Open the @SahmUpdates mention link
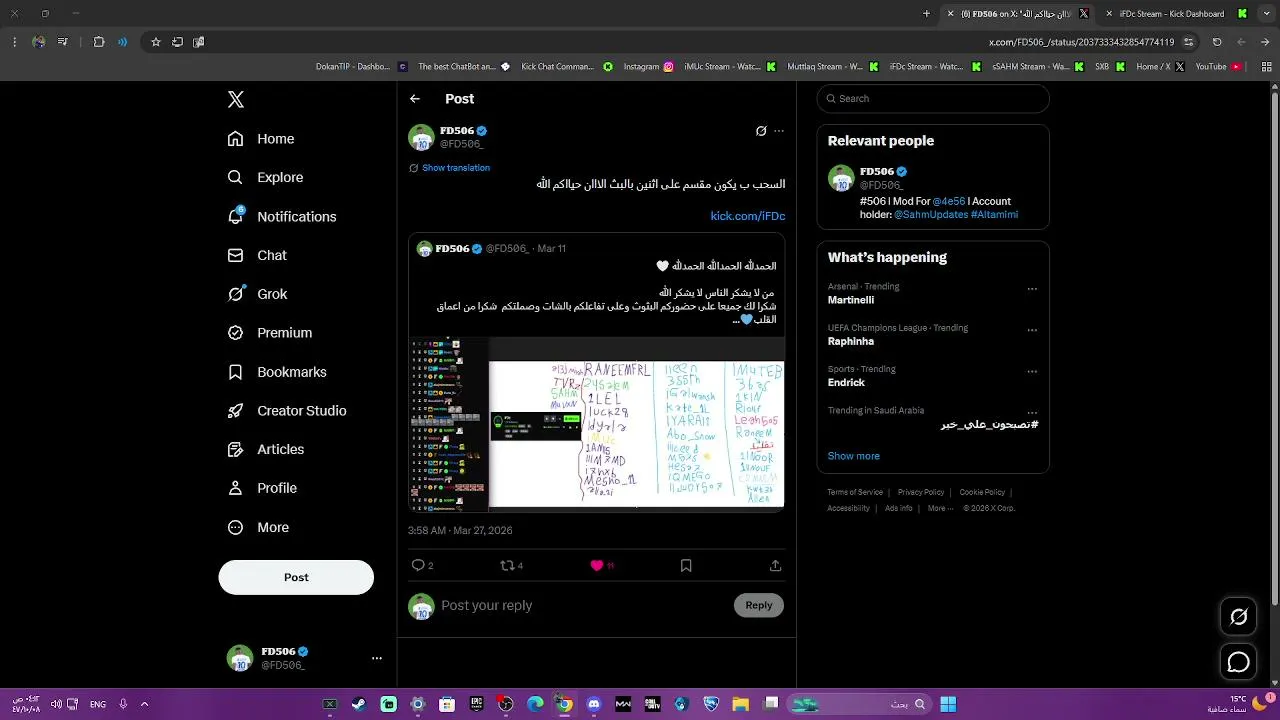Viewport: 1280px width, 720px height. (x=930, y=215)
